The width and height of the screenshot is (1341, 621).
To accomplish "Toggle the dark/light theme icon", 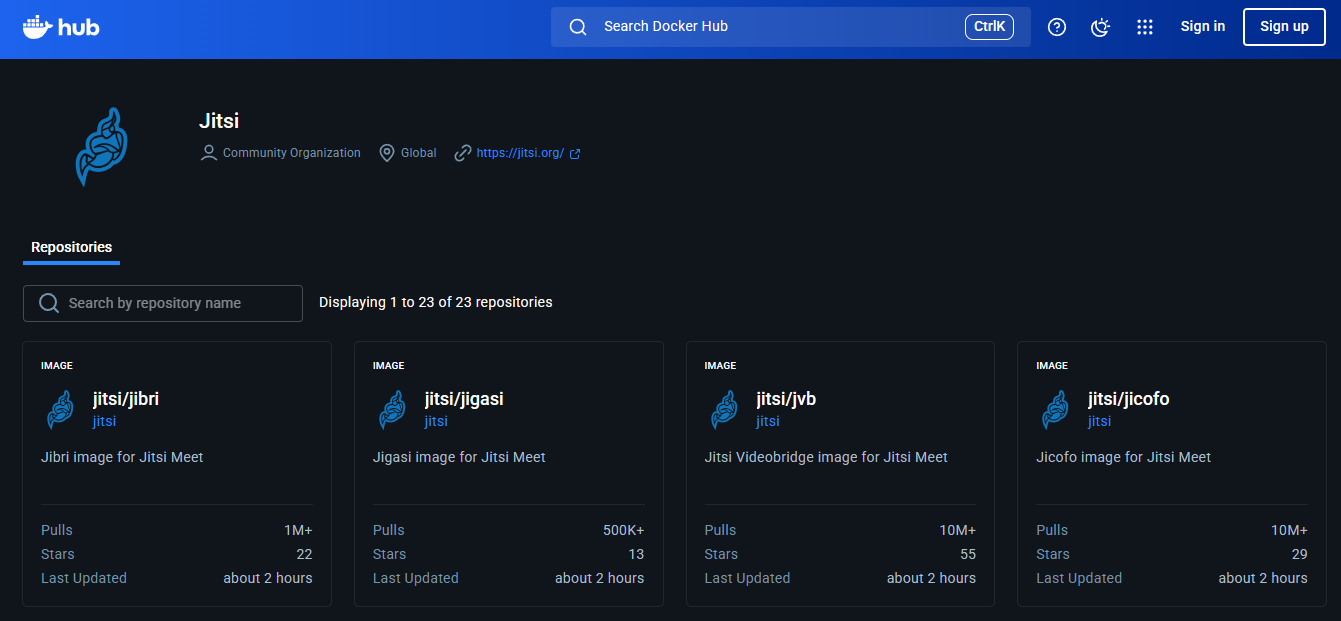I will pyautogui.click(x=1101, y=27).
